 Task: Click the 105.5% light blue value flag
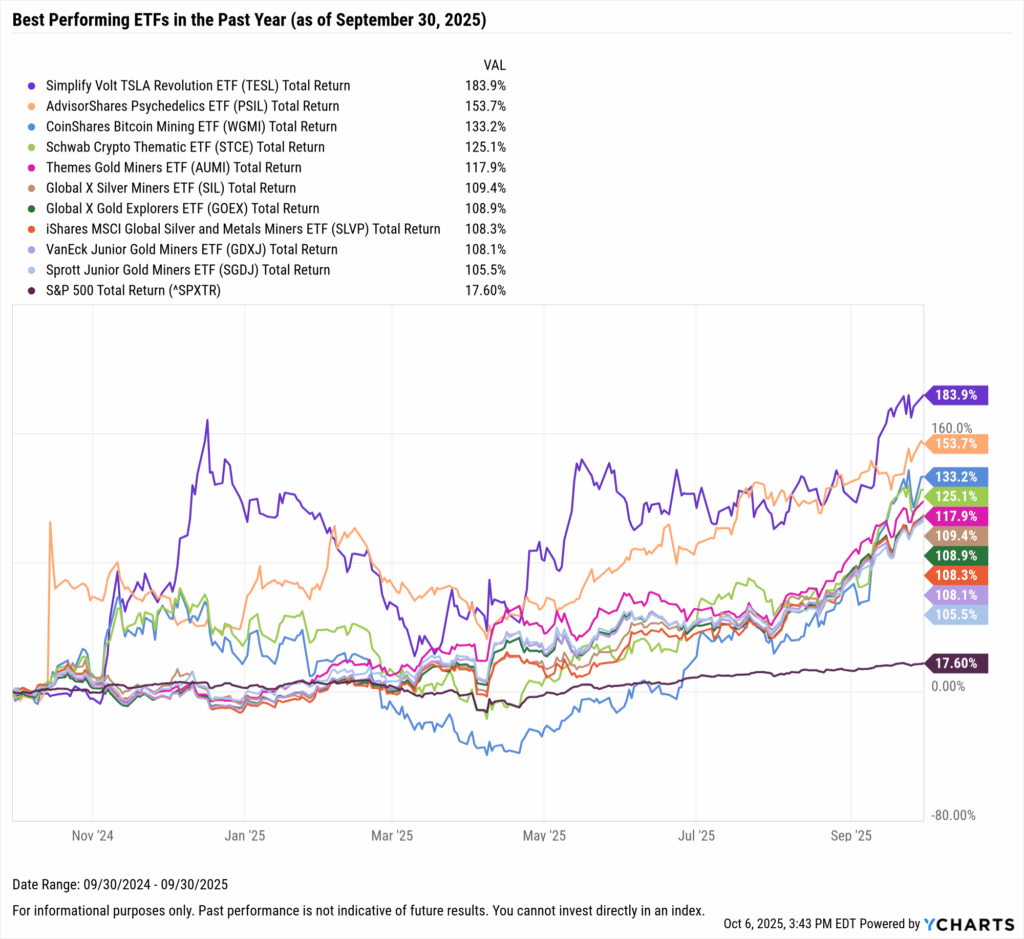click(x=957, y=614)
